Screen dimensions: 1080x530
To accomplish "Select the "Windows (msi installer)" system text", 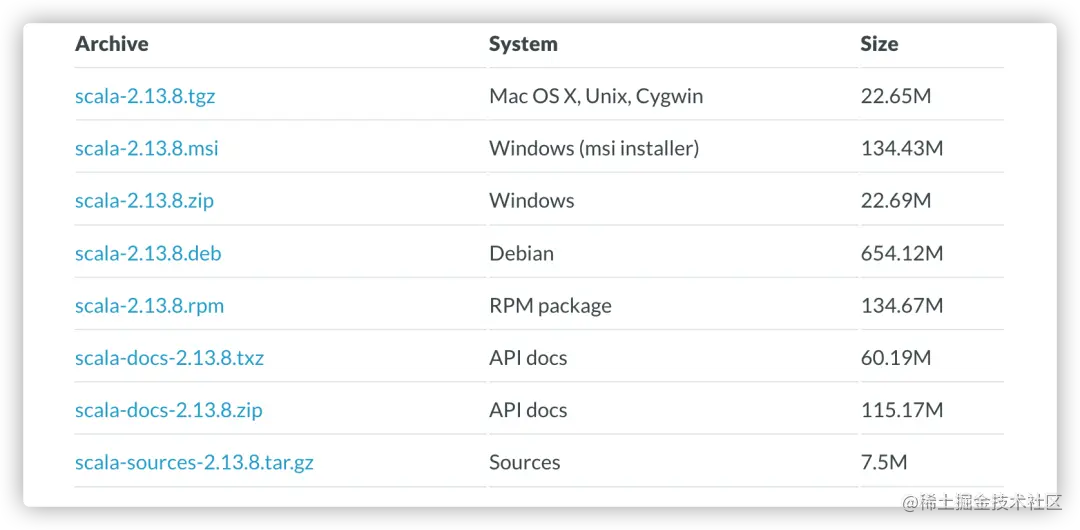I will click(594, 149).
